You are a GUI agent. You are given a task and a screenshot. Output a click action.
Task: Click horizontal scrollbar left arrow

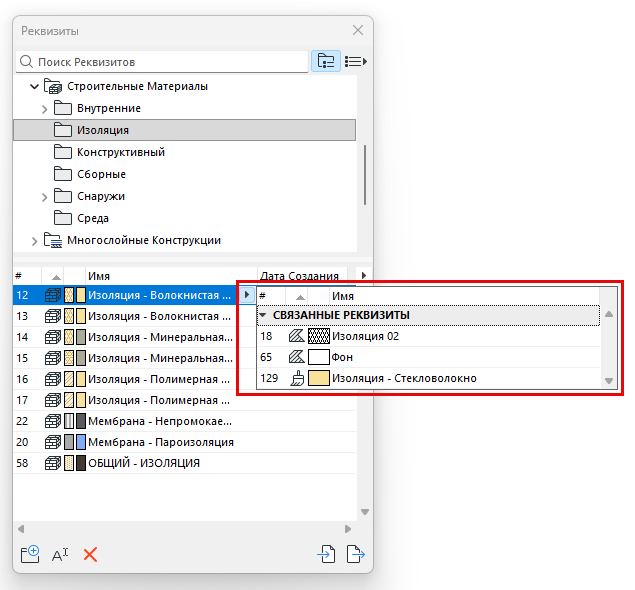tap(21, 529)
